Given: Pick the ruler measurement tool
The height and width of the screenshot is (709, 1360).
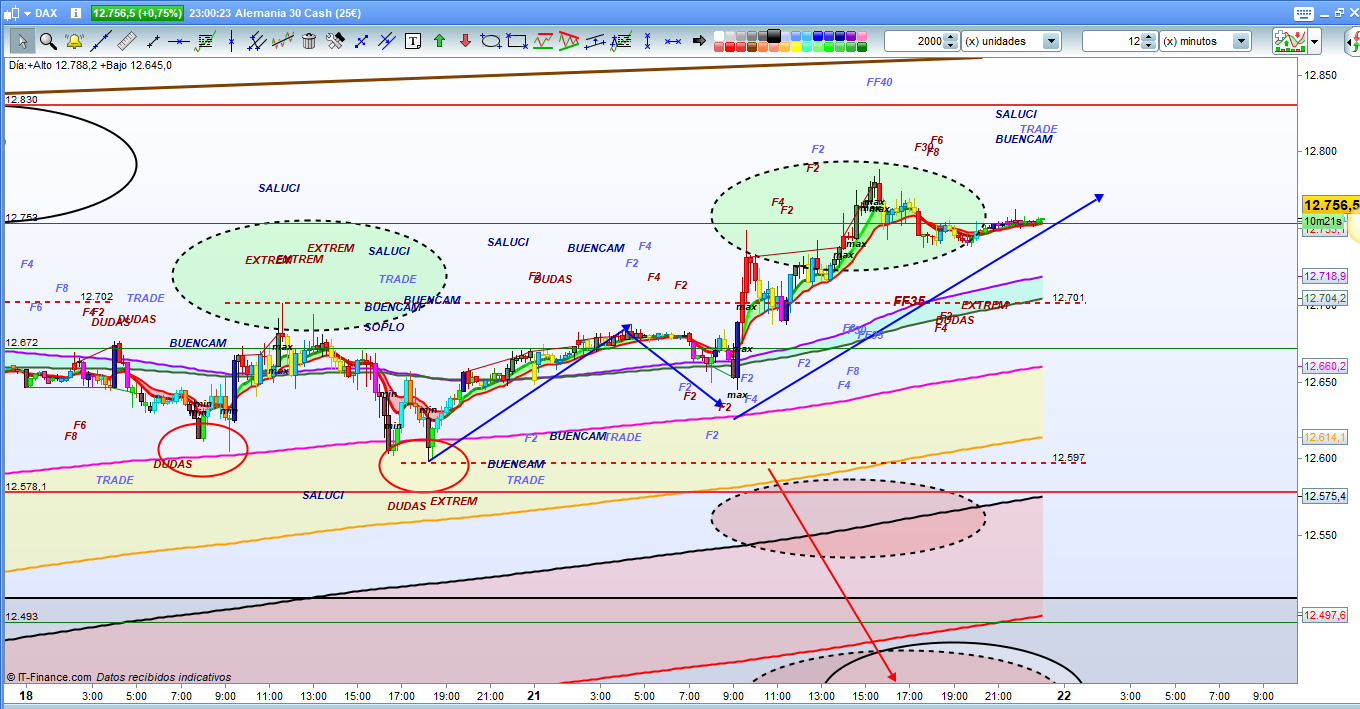Looking at the screenshot, I should 126,41.
